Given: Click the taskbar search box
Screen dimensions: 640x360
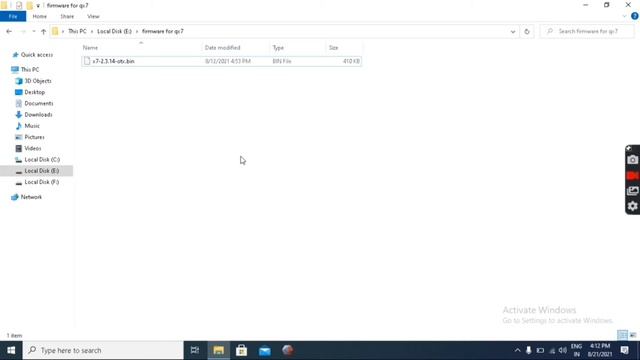Looking at the screenshot, I should tap(103, 350).
